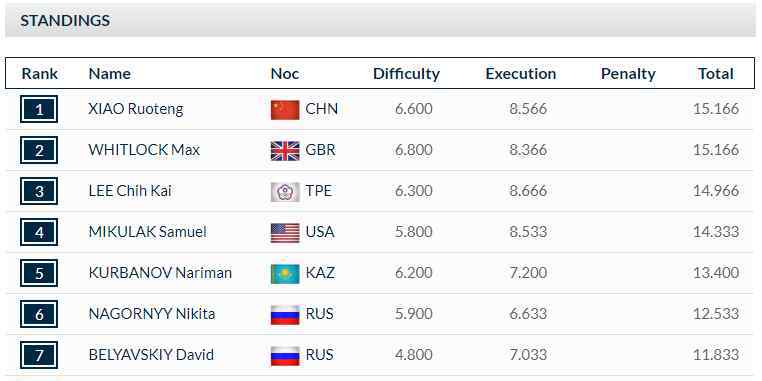The image size is (762, 381).
Task: Open athlete LEE Chih Kai's name
Action: [x=130, y=190]
